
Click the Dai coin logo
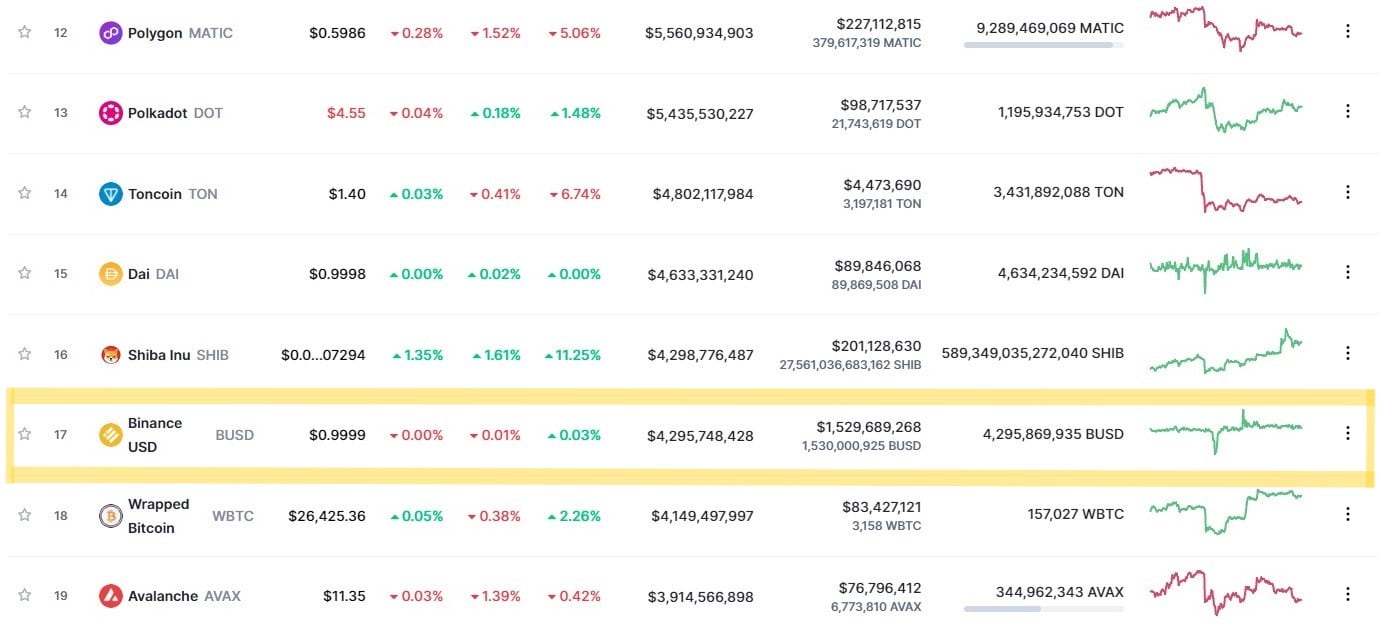click(110, 274)
